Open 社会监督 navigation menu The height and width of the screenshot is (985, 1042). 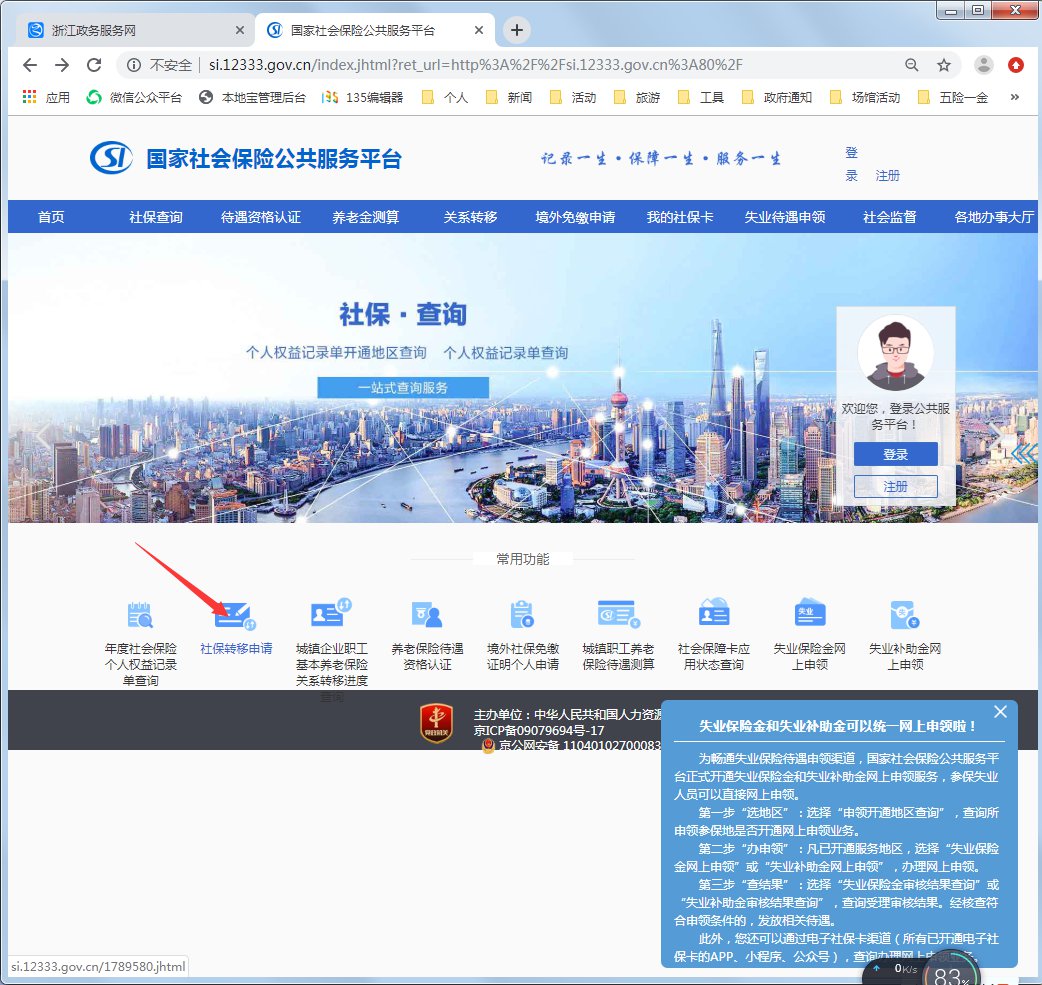click(x=889, y=217)
